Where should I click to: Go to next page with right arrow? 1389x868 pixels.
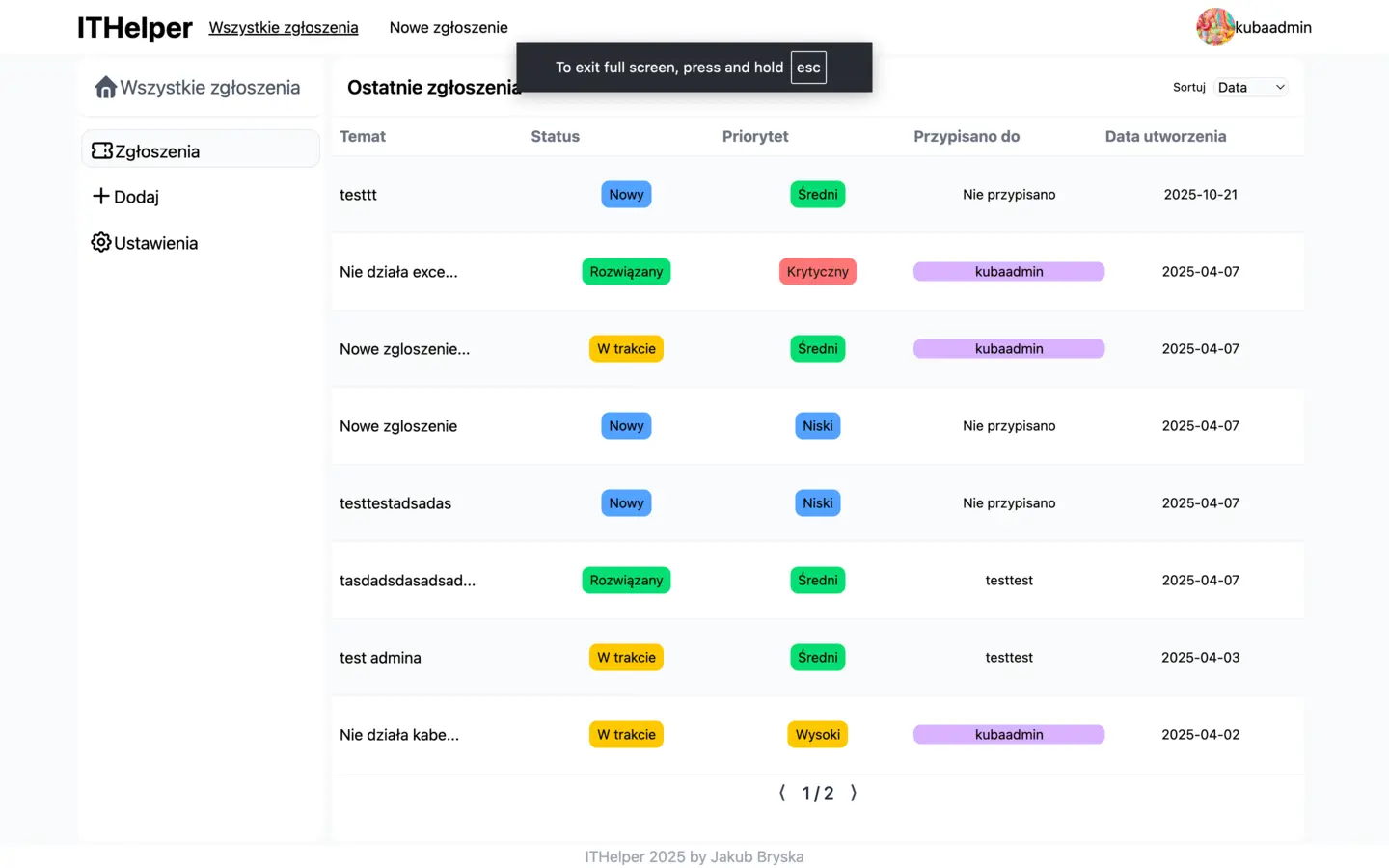(x=853, y=793)
